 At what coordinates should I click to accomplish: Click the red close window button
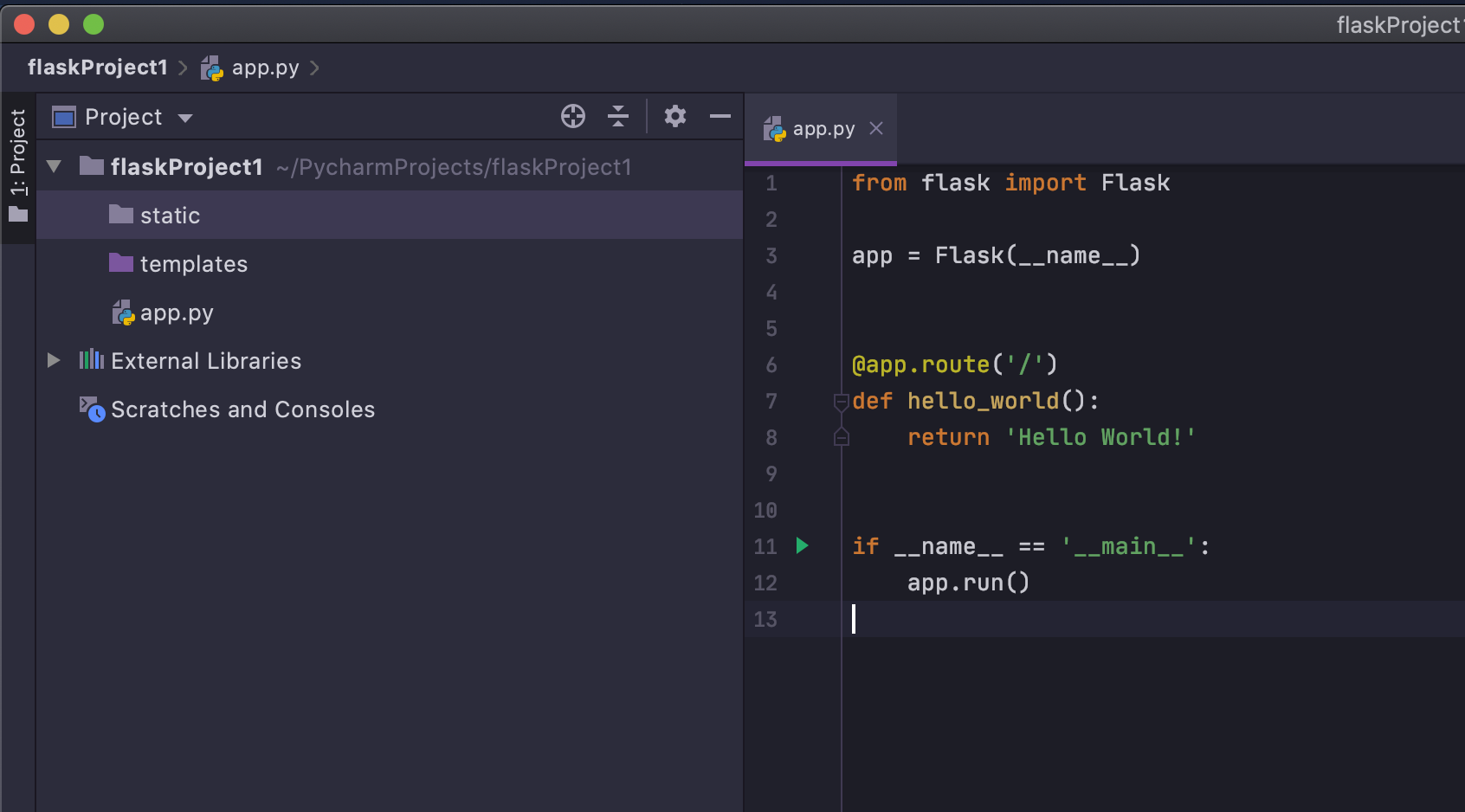click(24, 24)
